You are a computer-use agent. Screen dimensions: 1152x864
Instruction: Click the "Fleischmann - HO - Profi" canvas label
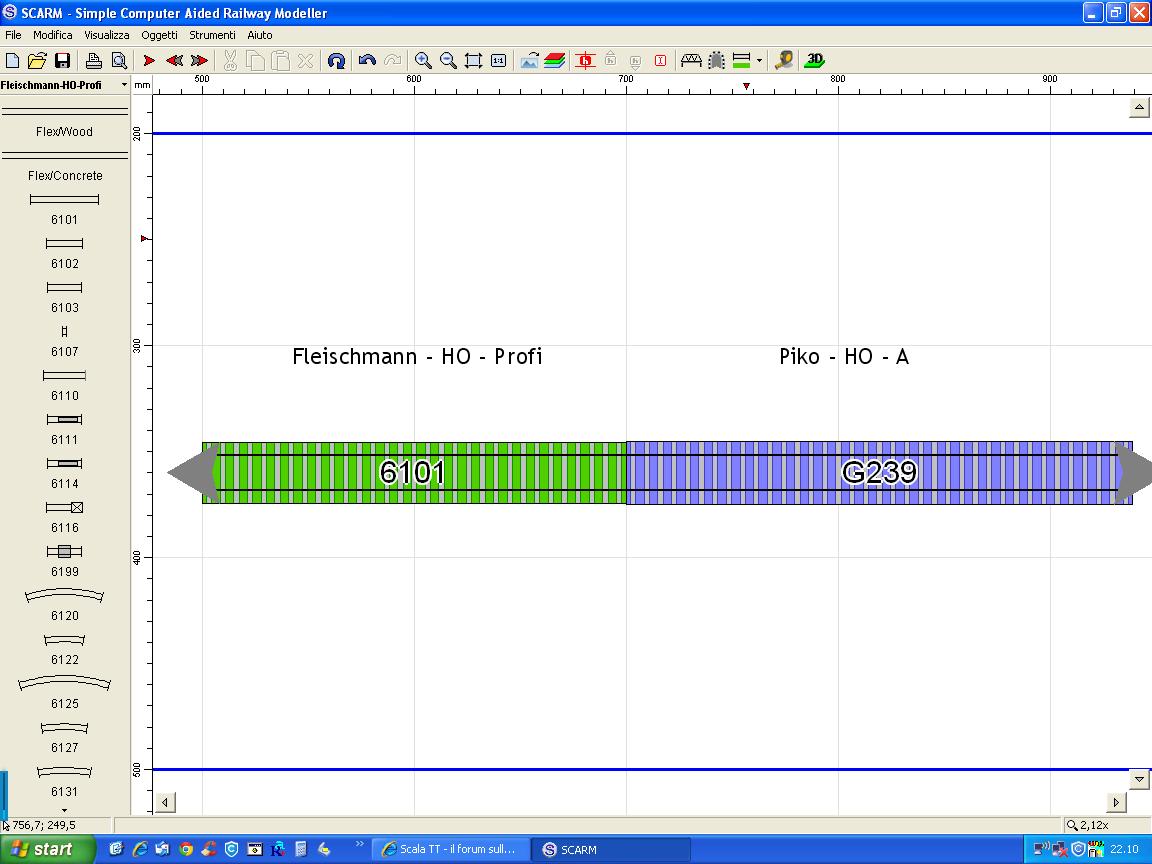point(417,356)
